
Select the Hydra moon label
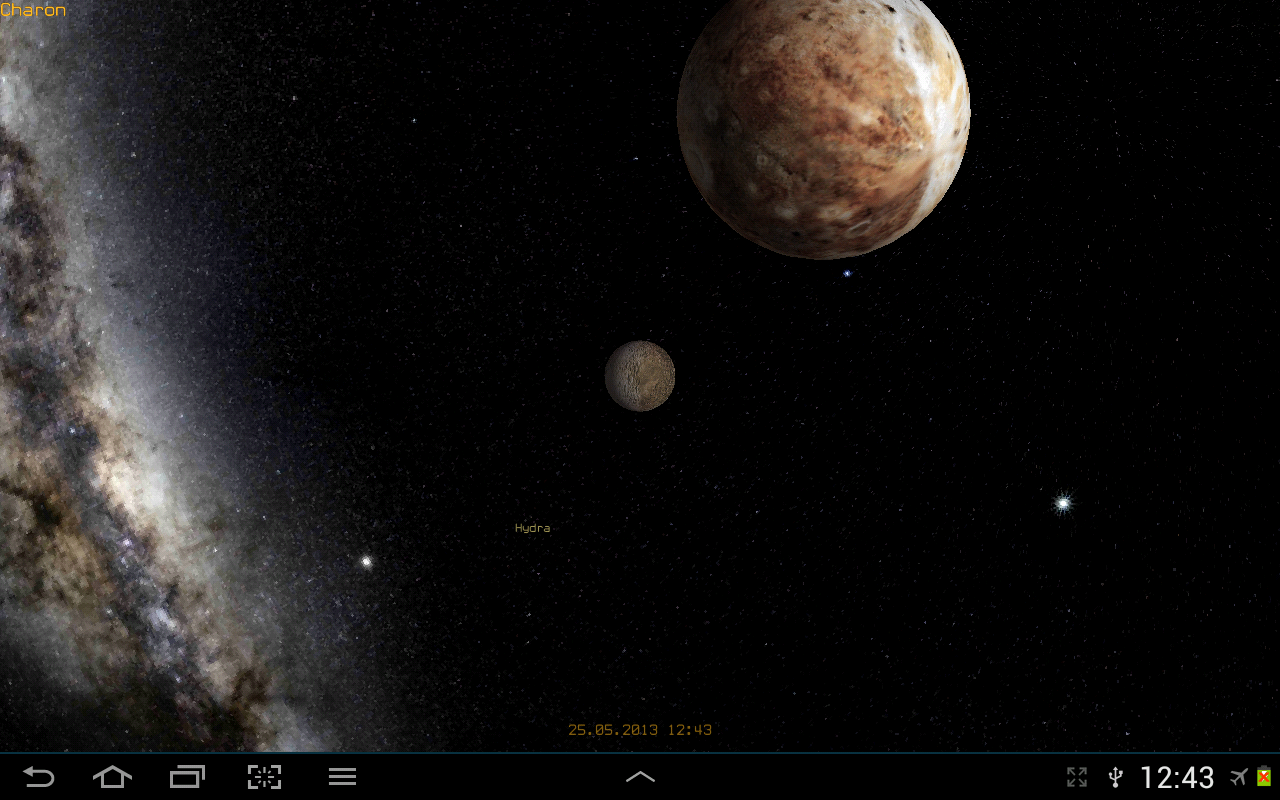pos(532,528)
